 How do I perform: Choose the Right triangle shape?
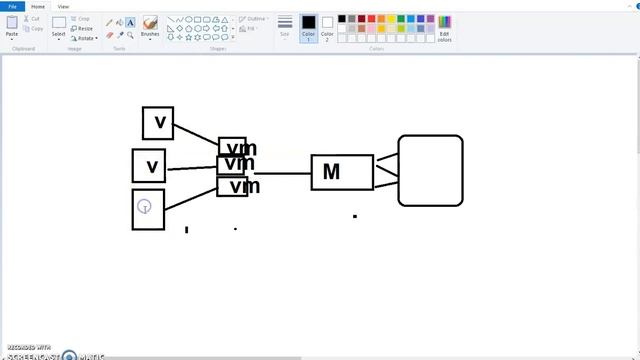tap(171, 28)
